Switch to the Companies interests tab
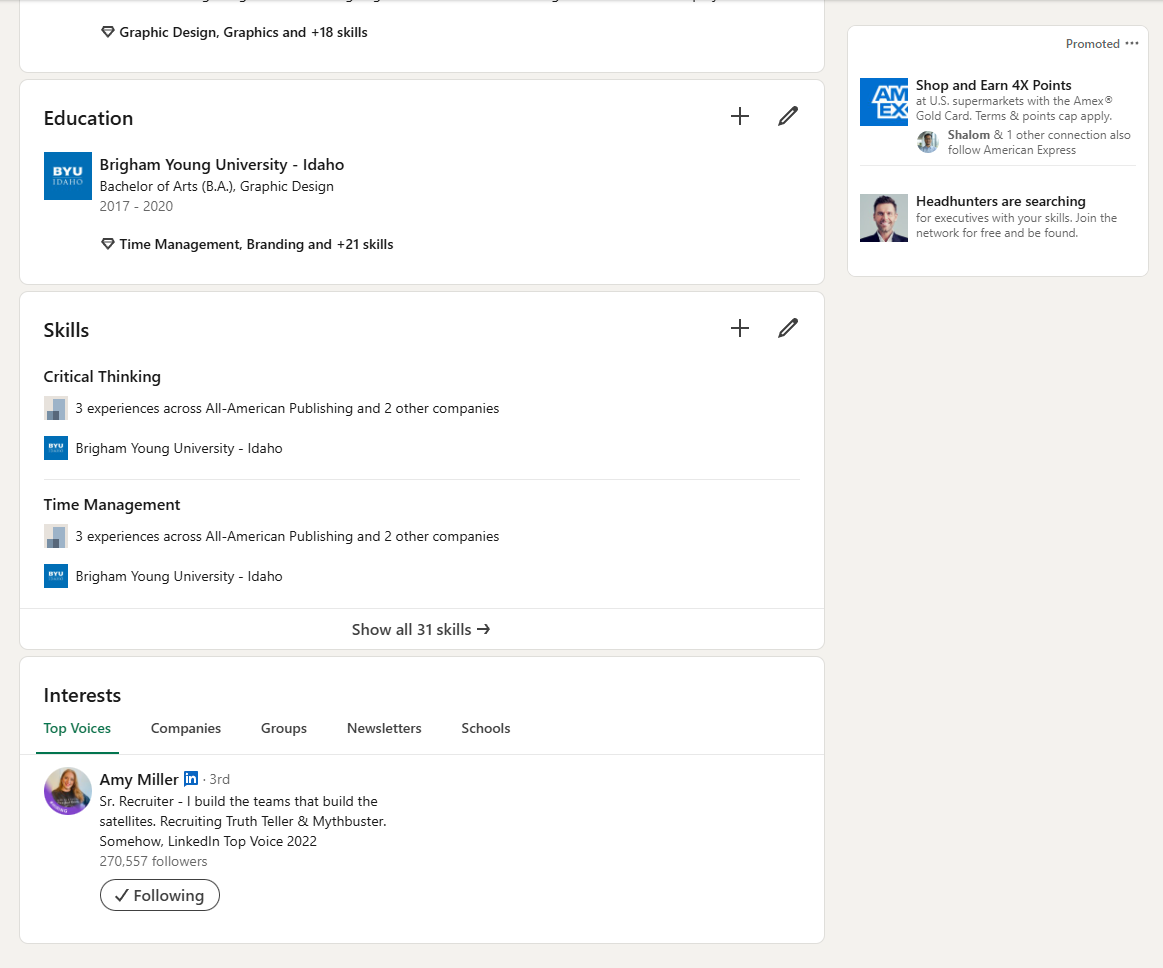The height and width of the screenshot is (968, 1163). [185, 728]
